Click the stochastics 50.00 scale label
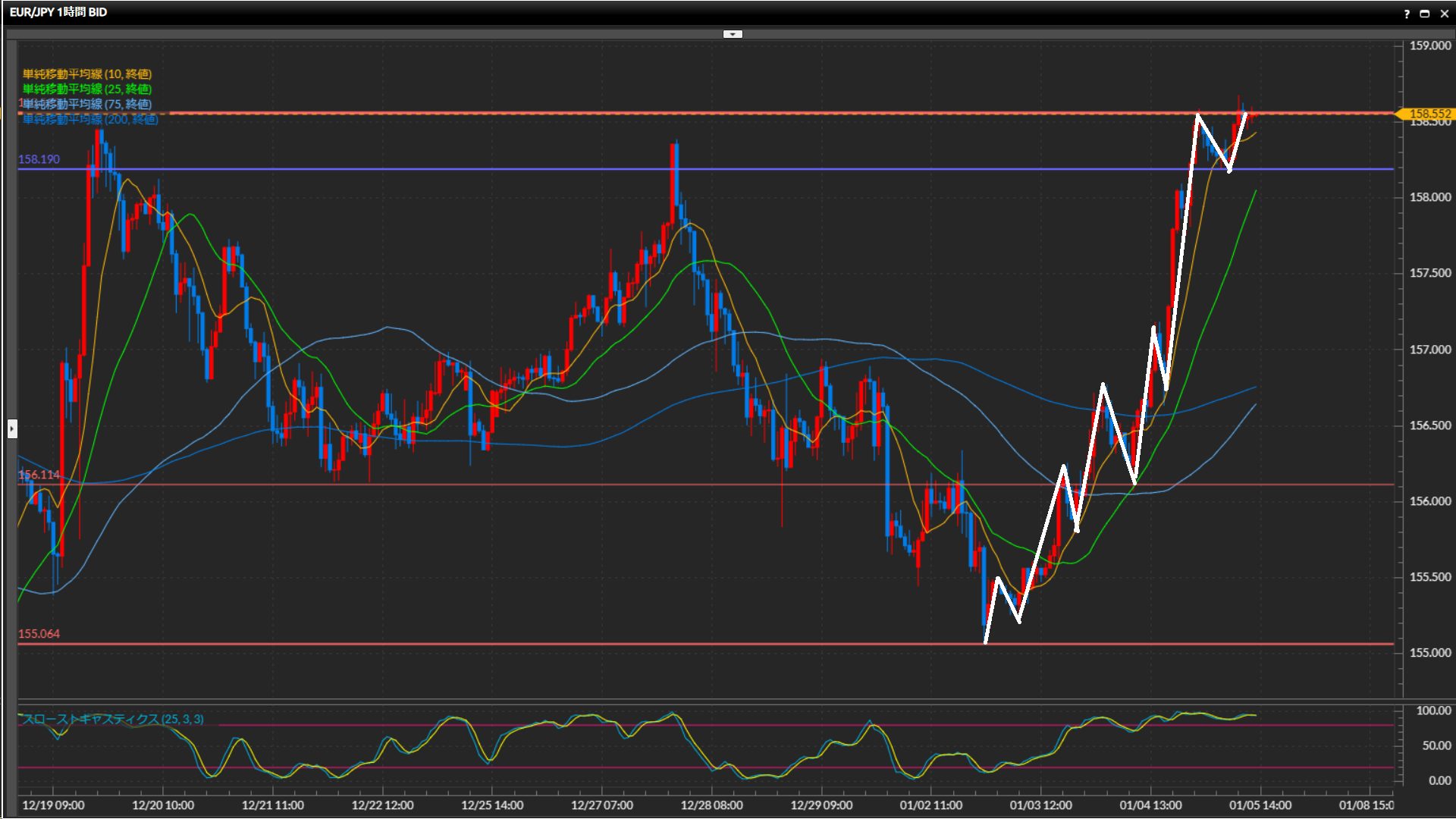This screenshot has width=1456, height=819. click(x=1436, y=745)
